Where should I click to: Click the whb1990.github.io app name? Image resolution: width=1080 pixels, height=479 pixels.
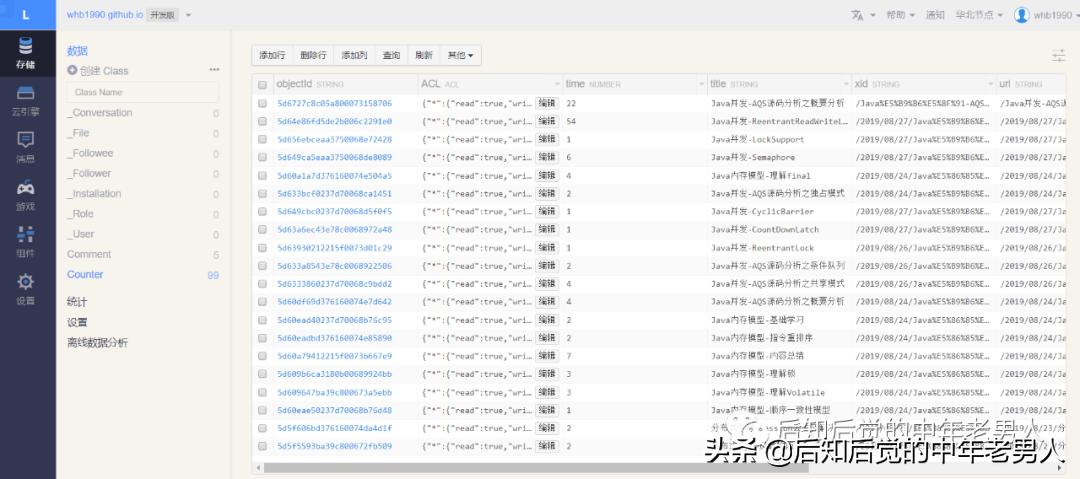[x=105, y=15]
